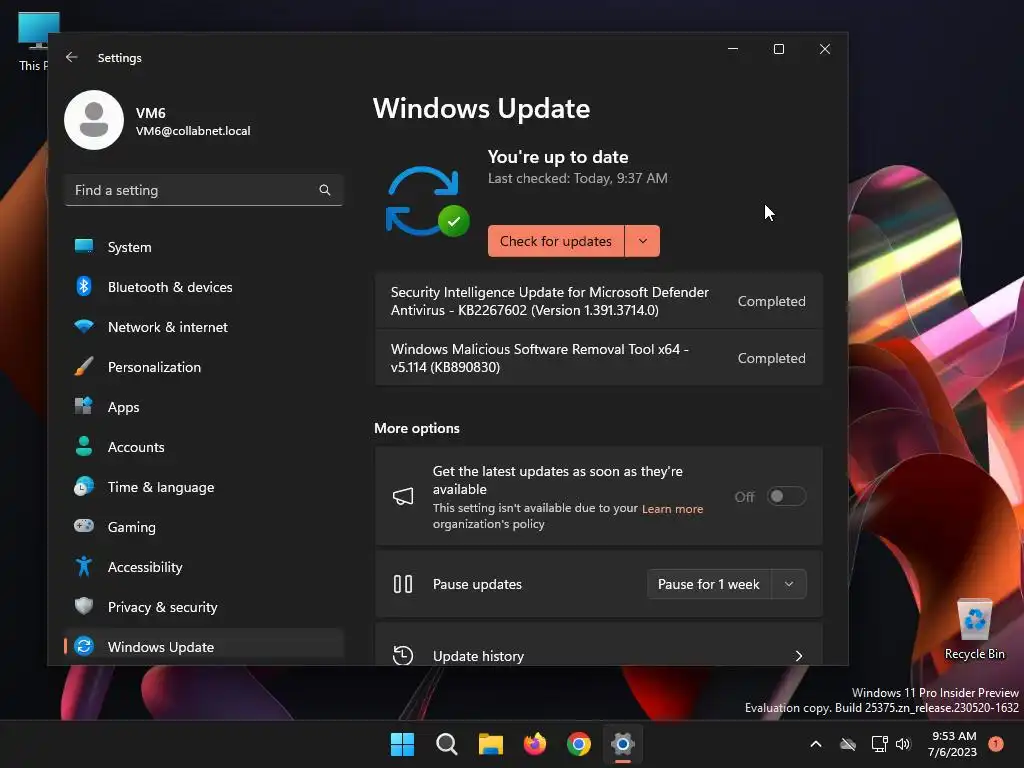Open Pause for 1 week duration dropdown
1024x768 pixels.
(x=789, y=584)
